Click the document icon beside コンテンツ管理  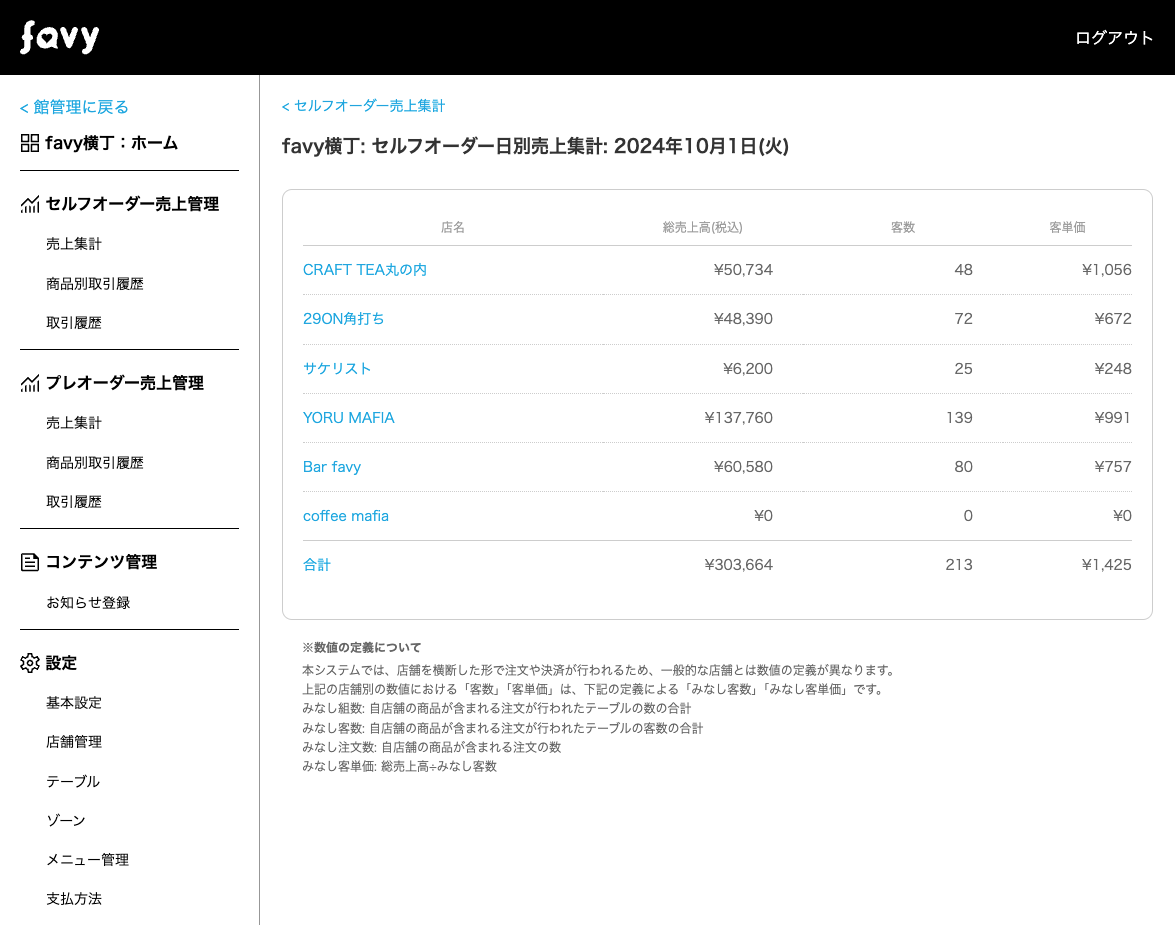coord(30,562)
